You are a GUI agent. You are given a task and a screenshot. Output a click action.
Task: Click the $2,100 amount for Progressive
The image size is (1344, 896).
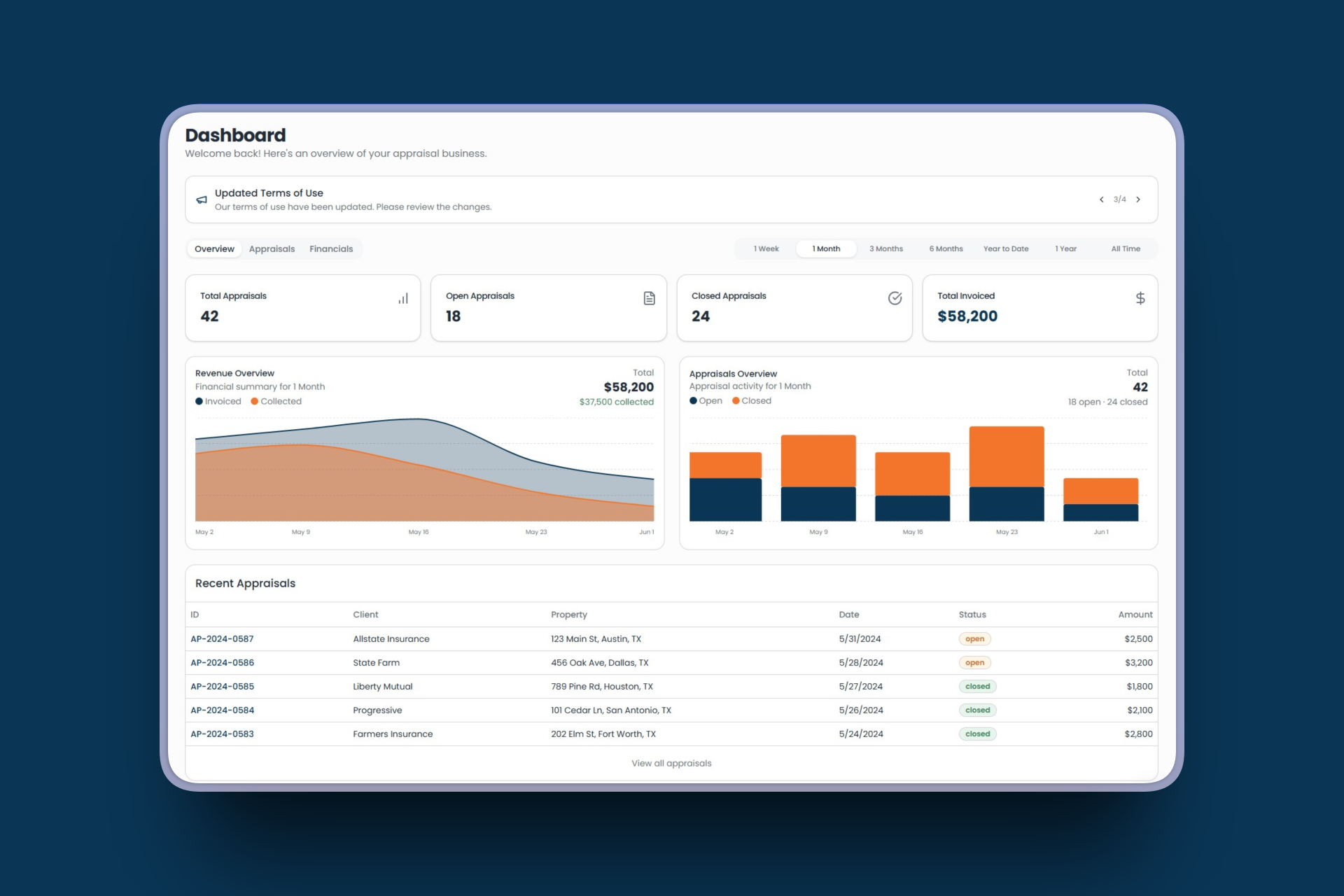point(1140,710)
